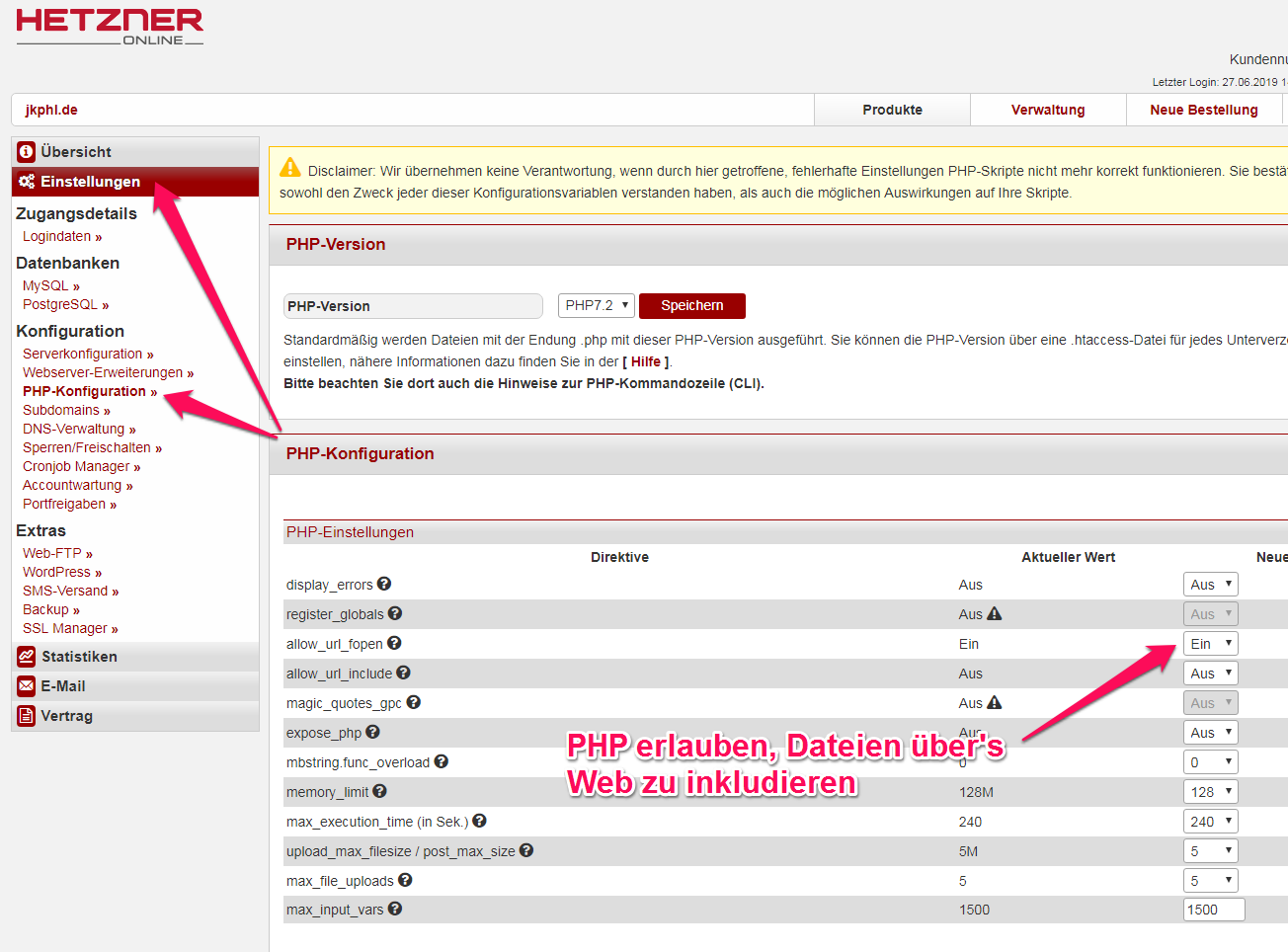Click the Hetzner Online logo
The image size is (1288, 952).
[109, 27]
